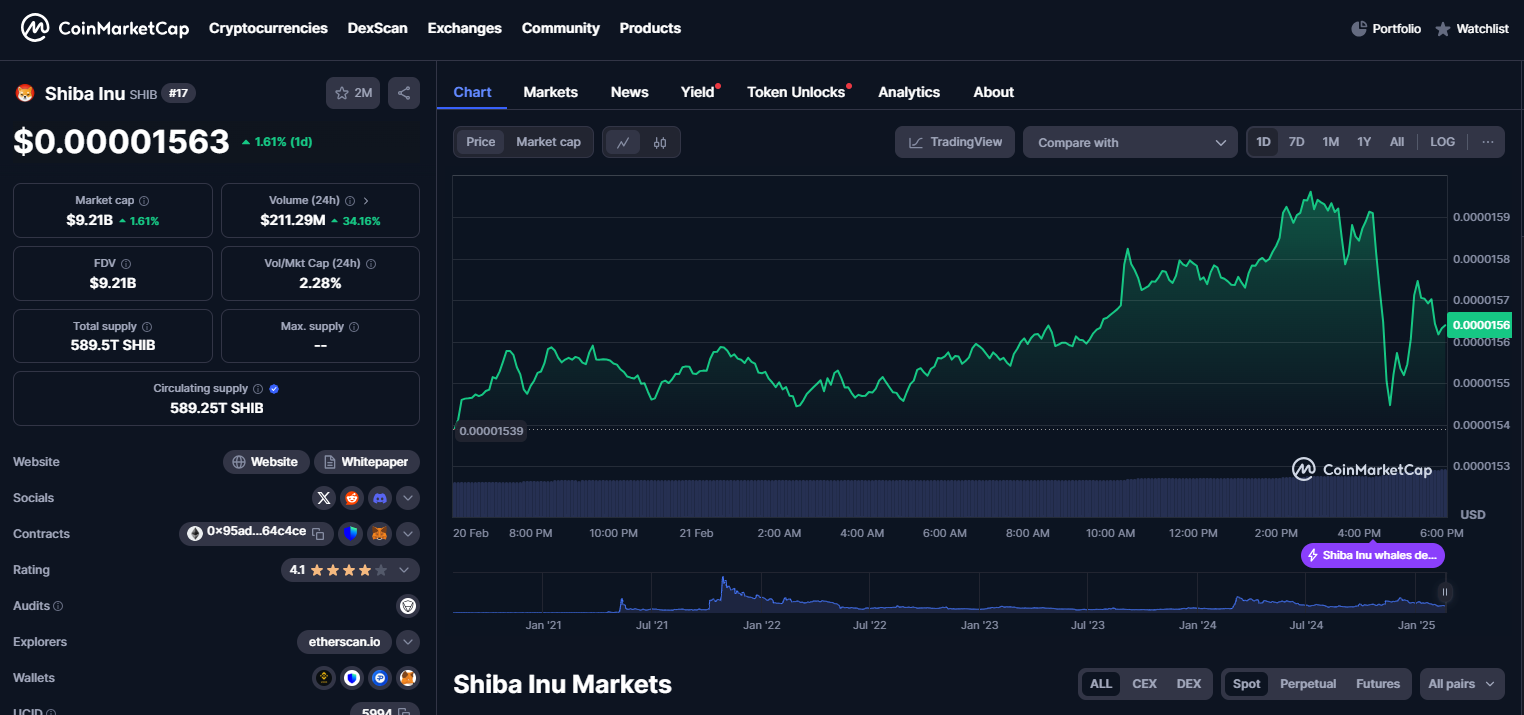Viewport: 1524px width, 715px height.
Task: Set chart range to All
Action: [1397, 142]
